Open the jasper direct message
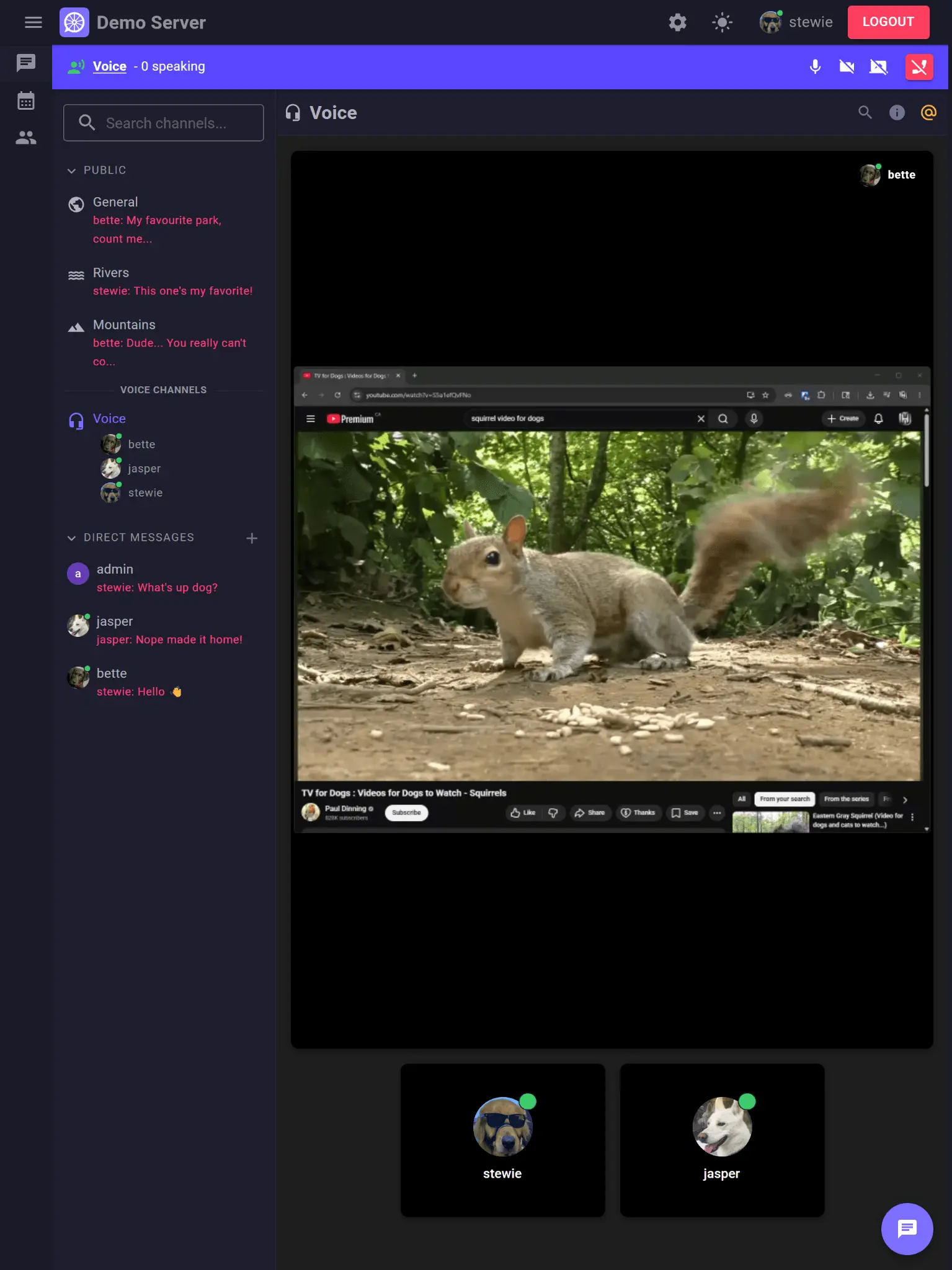This screenshot has width=952, height=1270. [x=164, y=630]
